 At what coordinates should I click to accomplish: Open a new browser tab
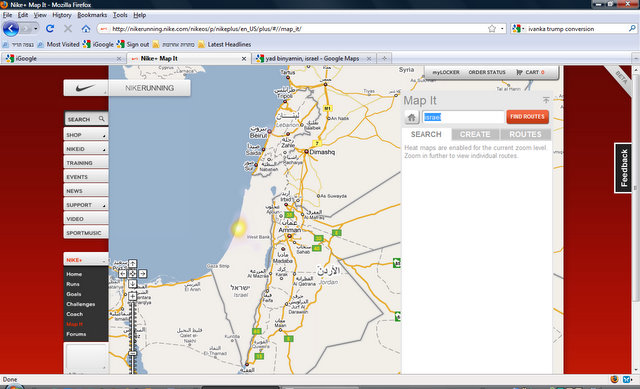[x=384, y=58]
